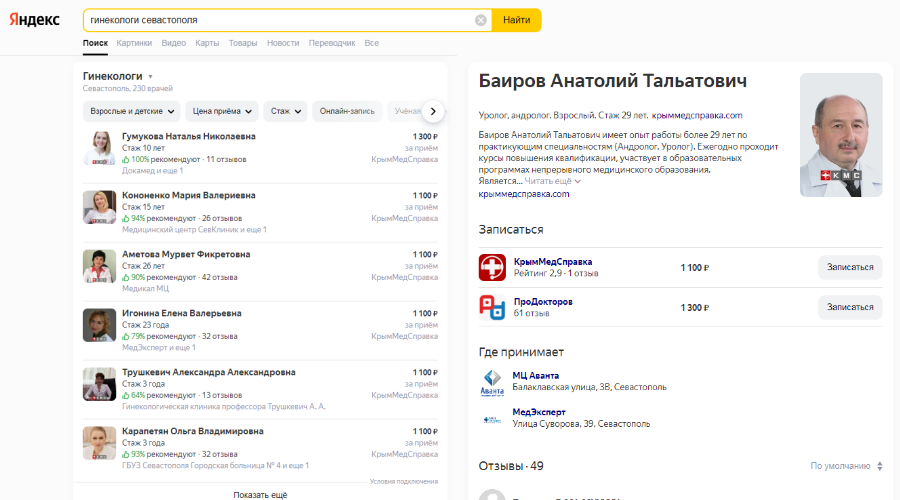Go to the Карты tab
Screen dimensions: 900x500
pyautogui.click(x=207, y=43)
